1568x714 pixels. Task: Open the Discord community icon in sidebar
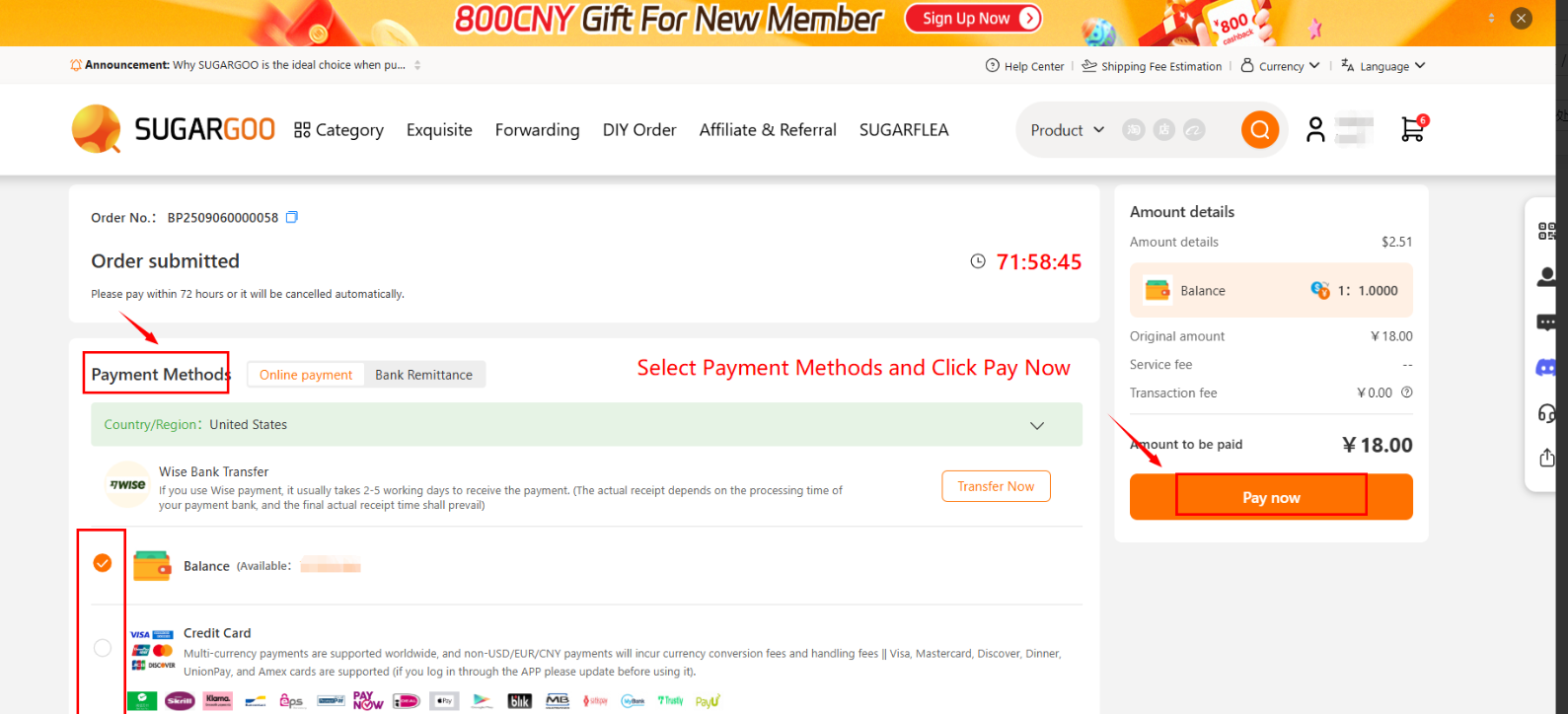pyautogui.click(x=1546, y=367)
